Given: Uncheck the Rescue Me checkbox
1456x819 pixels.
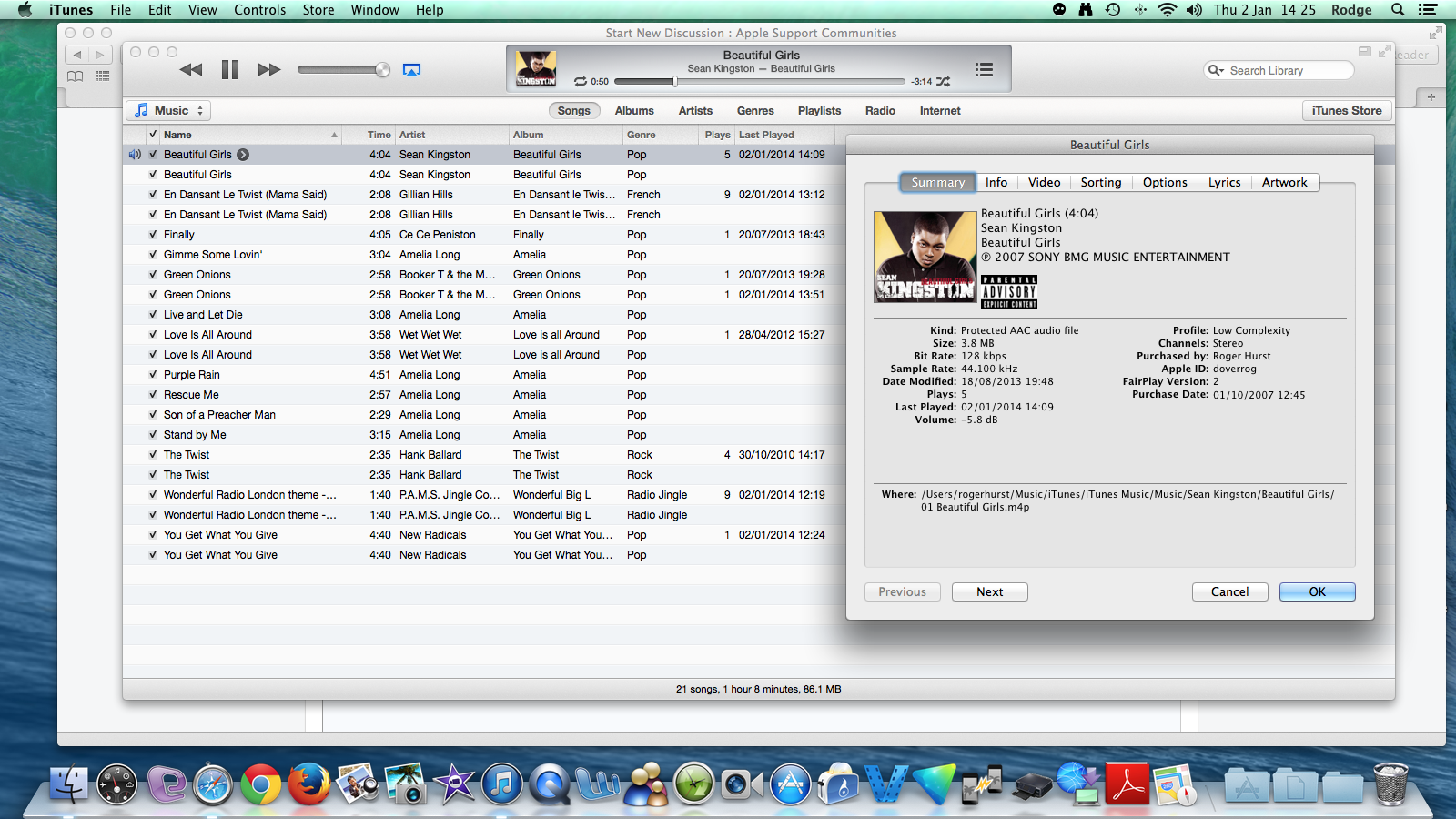Looking at the screenshot, I should [153, 395].
